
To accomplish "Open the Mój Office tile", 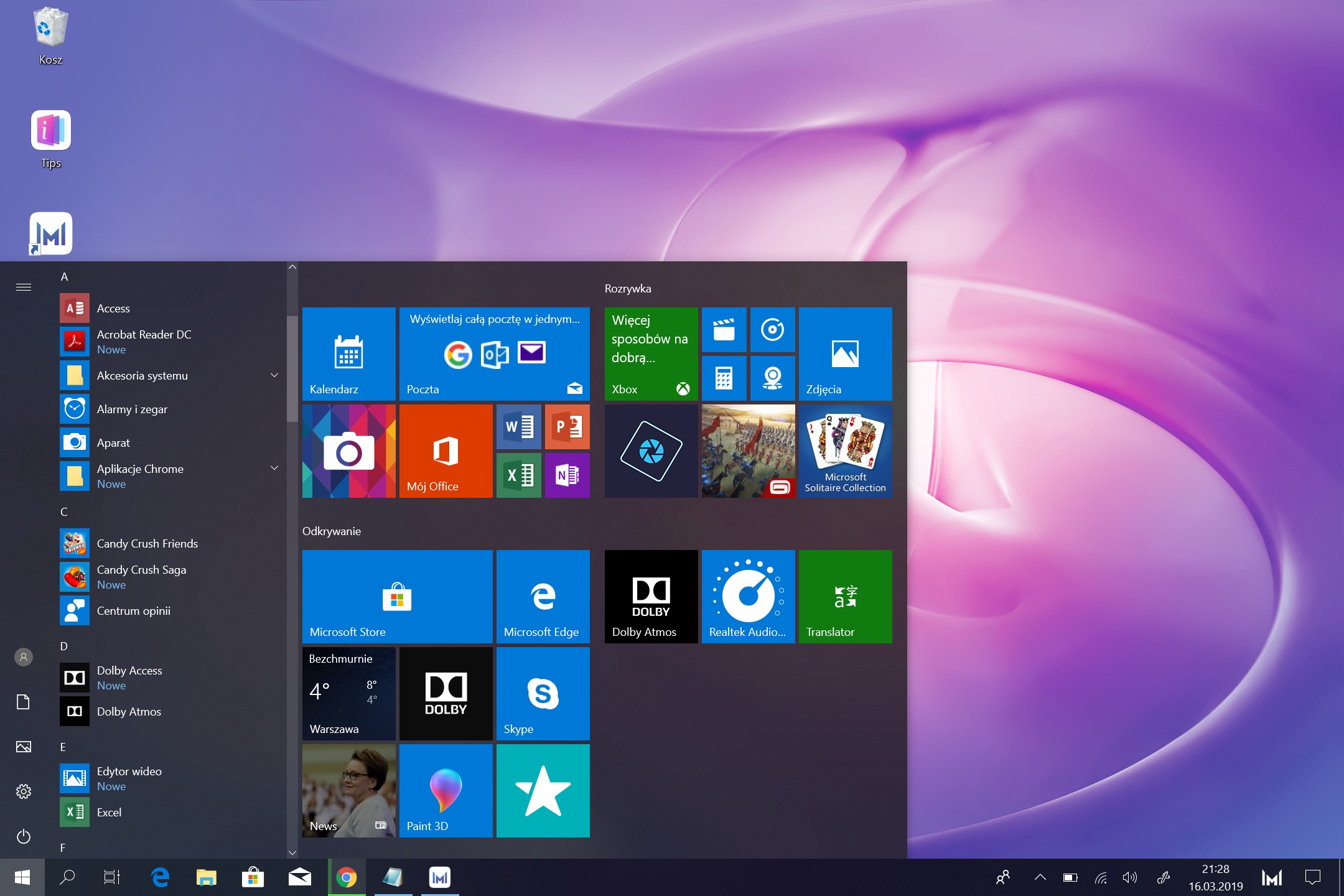I will tap(446, 451).
